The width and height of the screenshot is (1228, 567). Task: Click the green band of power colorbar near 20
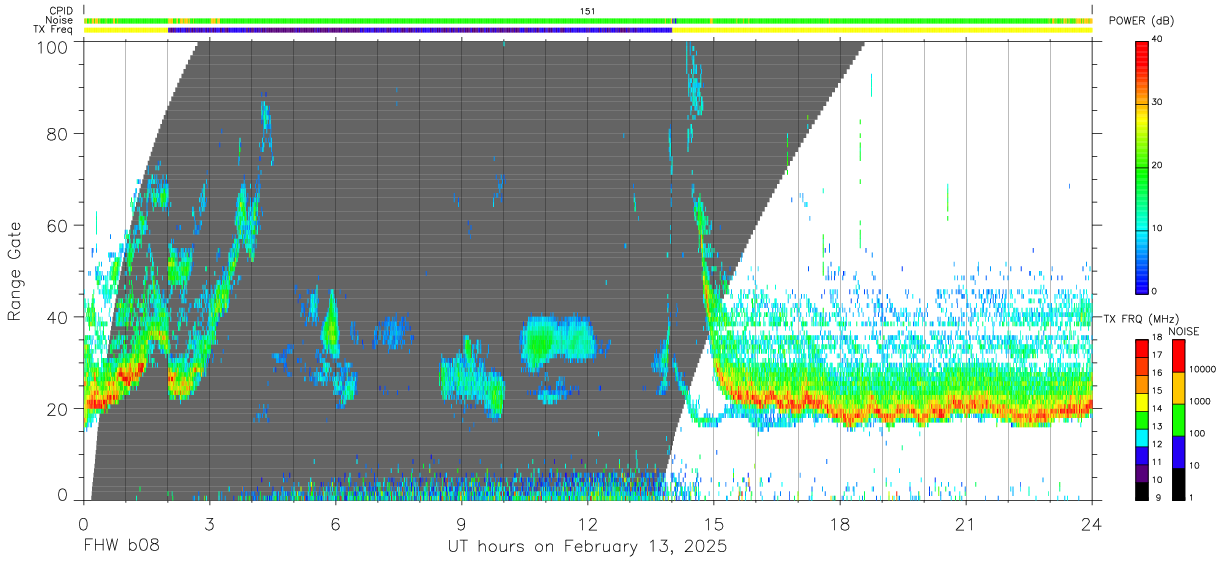pyautogui.click(x=1142, y=166)
